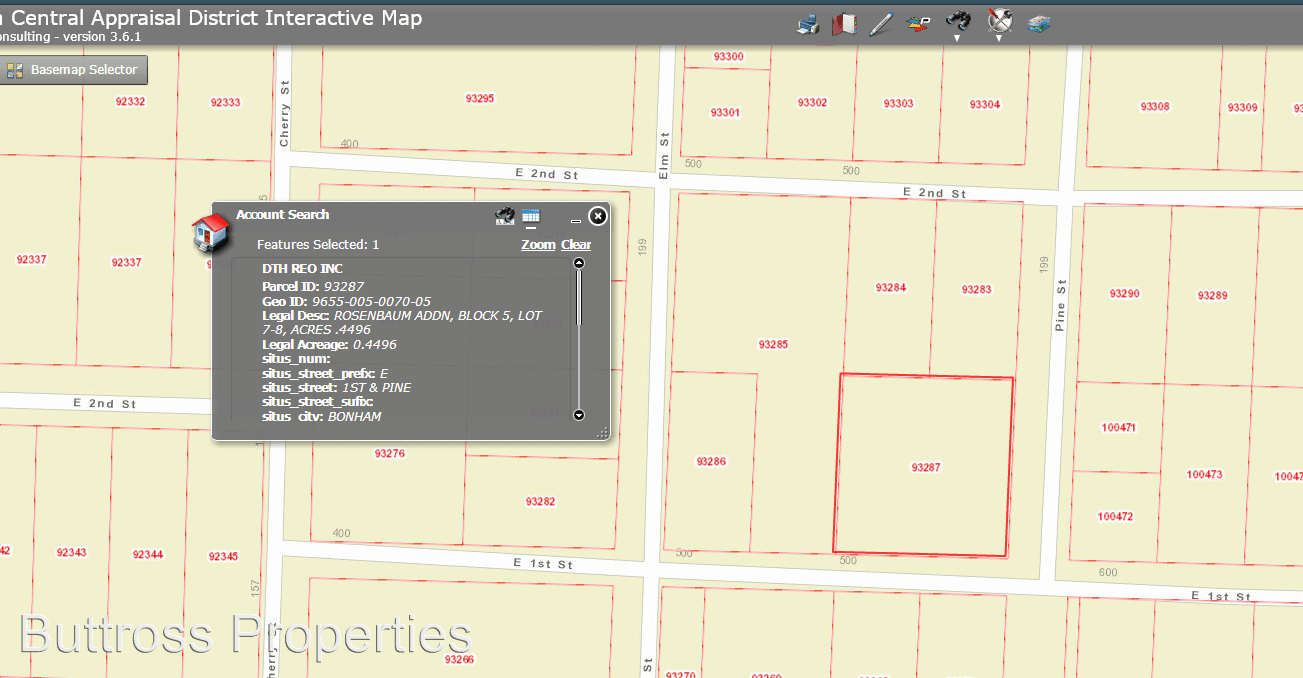Image resolution: width=1303 pixels, height=678 pixels.
Task: Open the Basemap Selector
Action: [74, 70]
